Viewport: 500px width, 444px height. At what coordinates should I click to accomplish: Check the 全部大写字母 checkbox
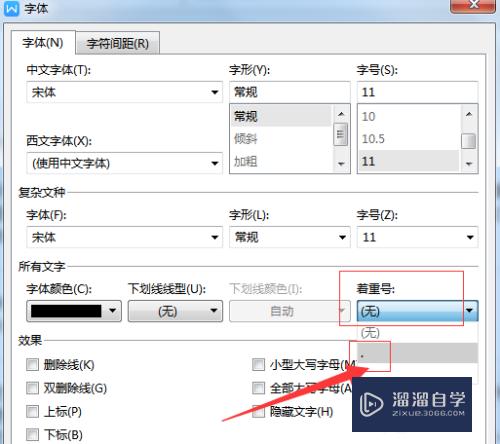[258, 388]
